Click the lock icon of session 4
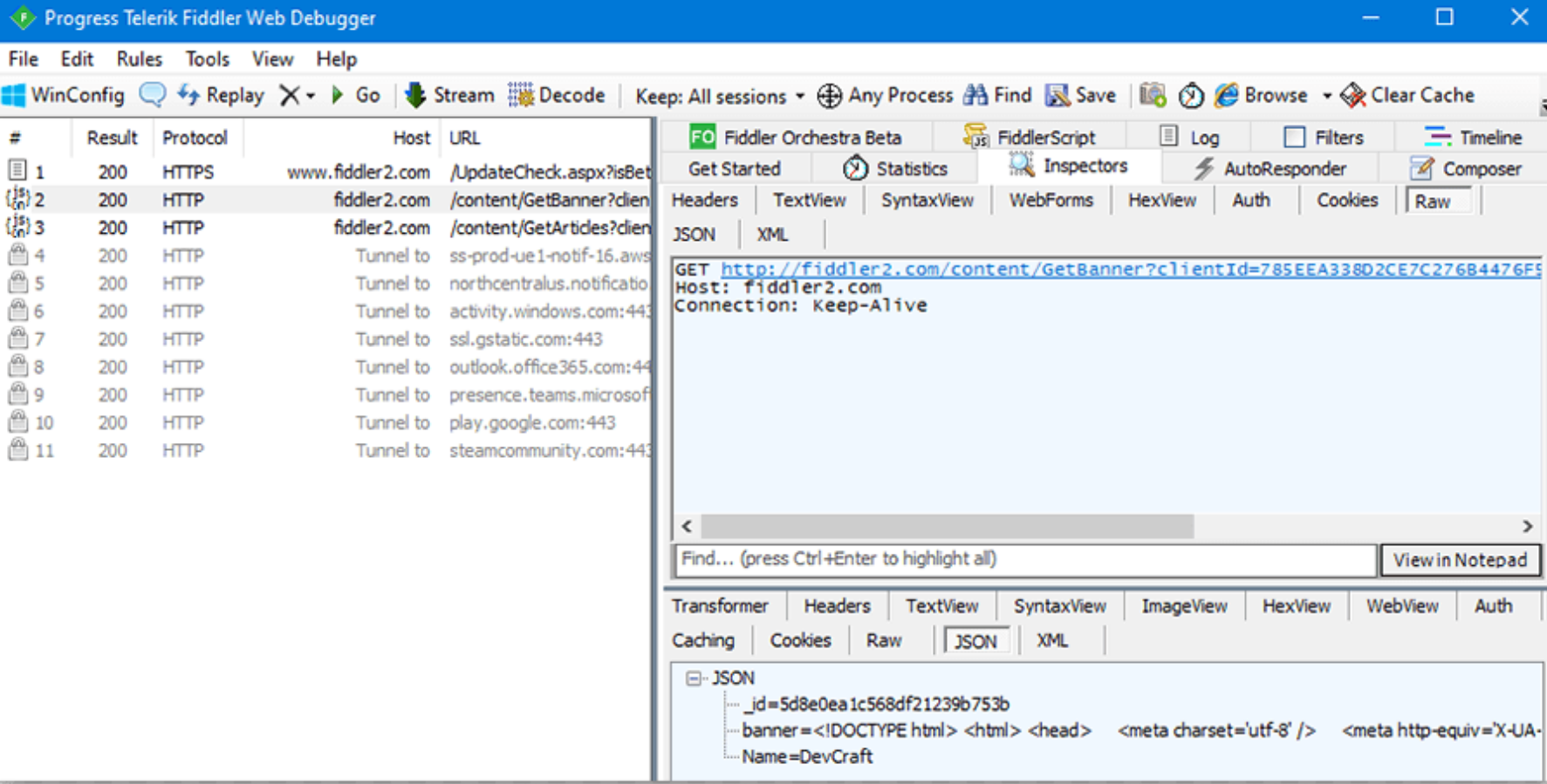Viewport: 1547px width, 784px height. pyautogui.click(x=17, y=255)
